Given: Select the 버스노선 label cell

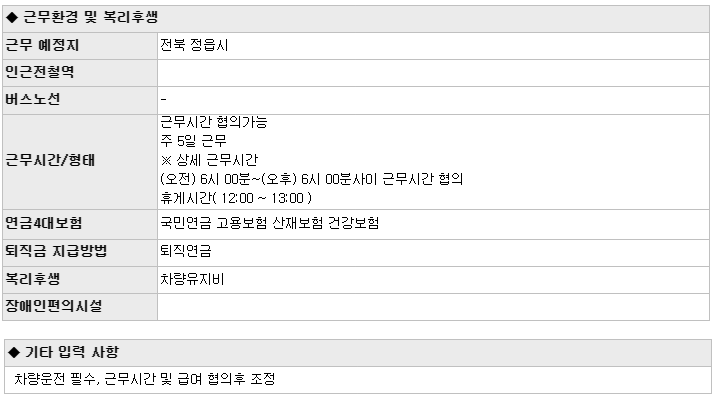Looking at the screenshot, I should pos(80,100).
